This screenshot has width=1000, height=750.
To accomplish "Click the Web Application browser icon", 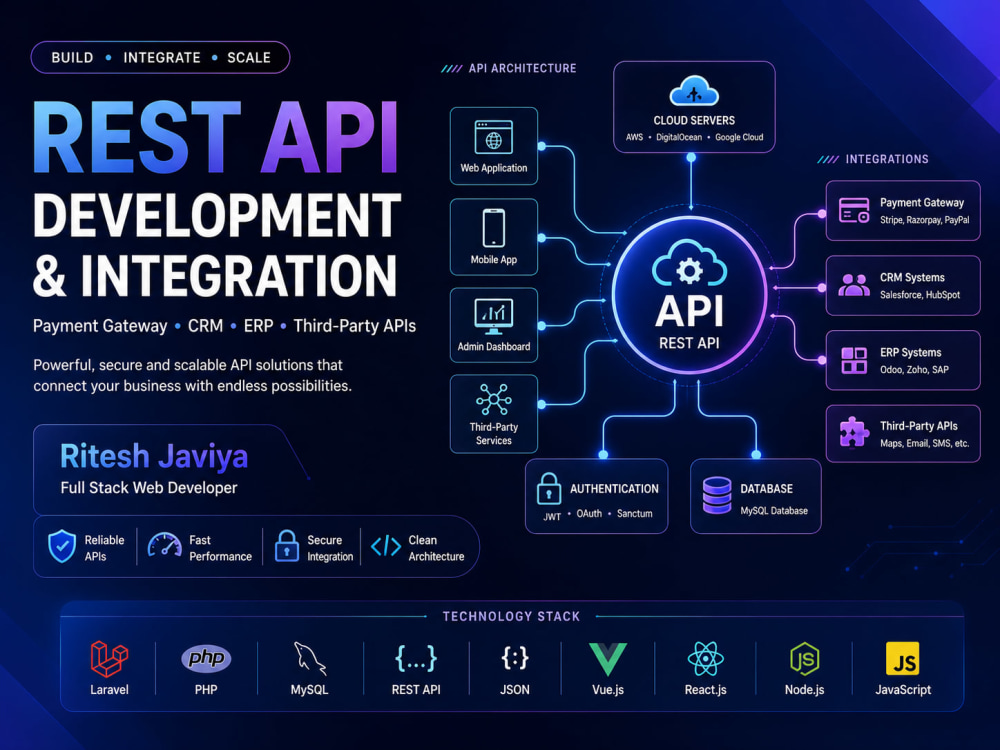I will pyautogui.click(x=494, y=137).
